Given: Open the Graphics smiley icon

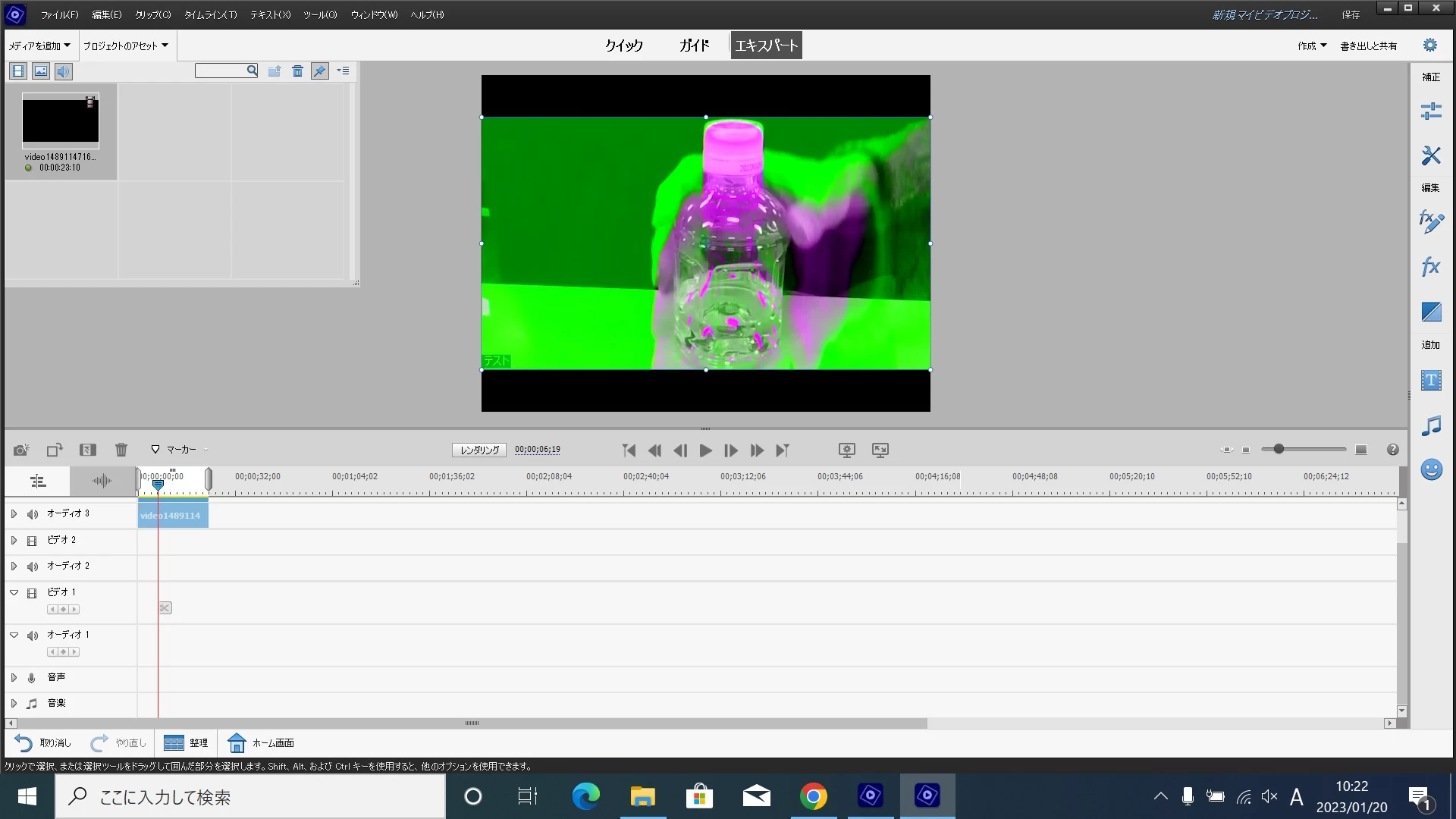Looking at the screenshot, I should click(1431, 470).
